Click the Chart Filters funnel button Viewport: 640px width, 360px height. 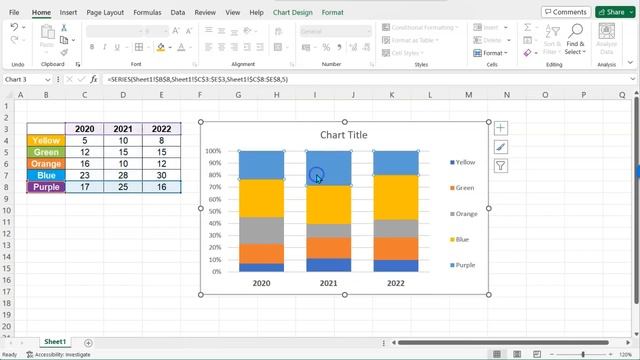[x=501, y=166]
